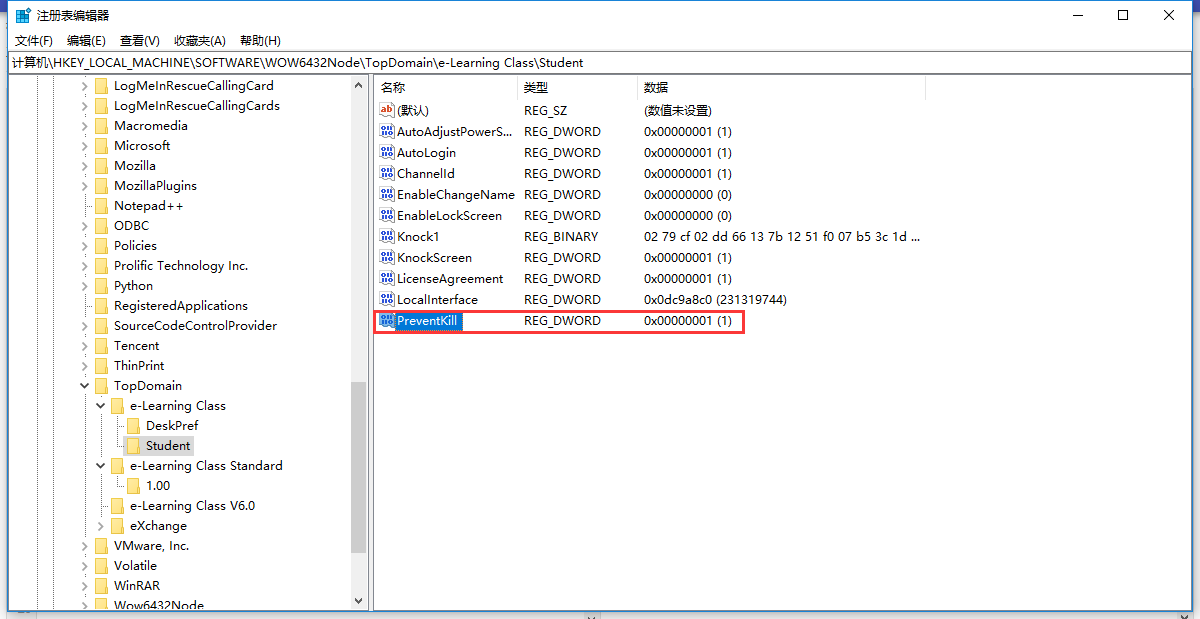Viewport: 1200px width, 619px height.
Task: Expand the Microsoft registry key
Action: click(x=85, y=146)
